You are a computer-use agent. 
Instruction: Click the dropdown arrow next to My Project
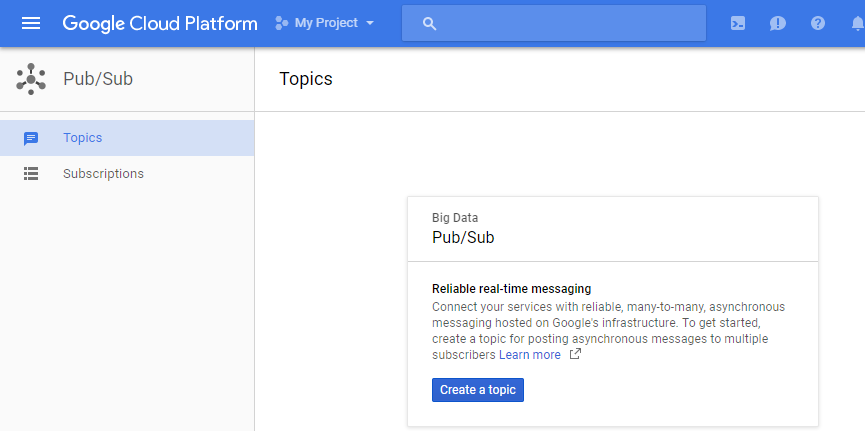(x=370, y=23)
